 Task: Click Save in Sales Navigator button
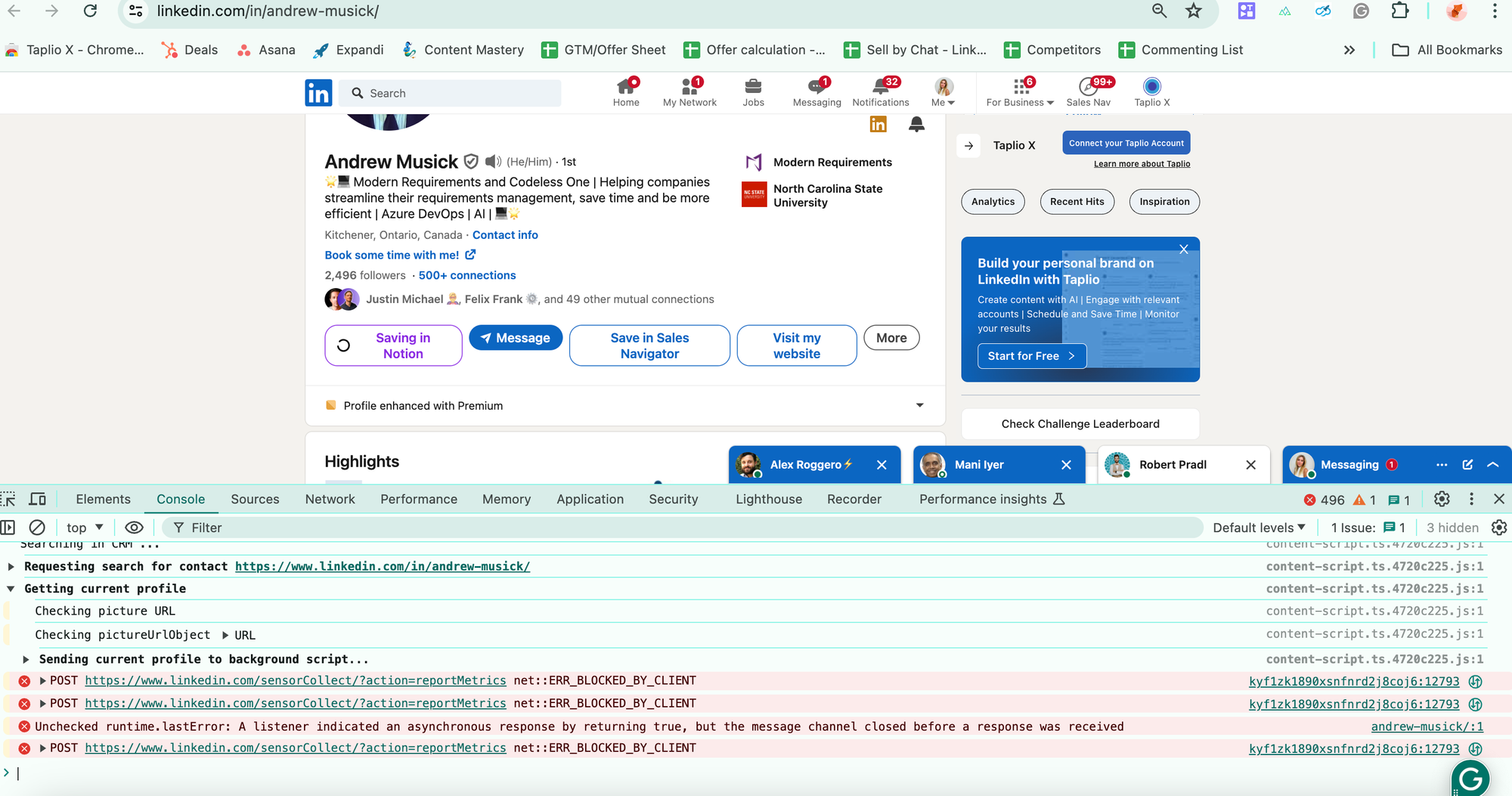[649, 345]
